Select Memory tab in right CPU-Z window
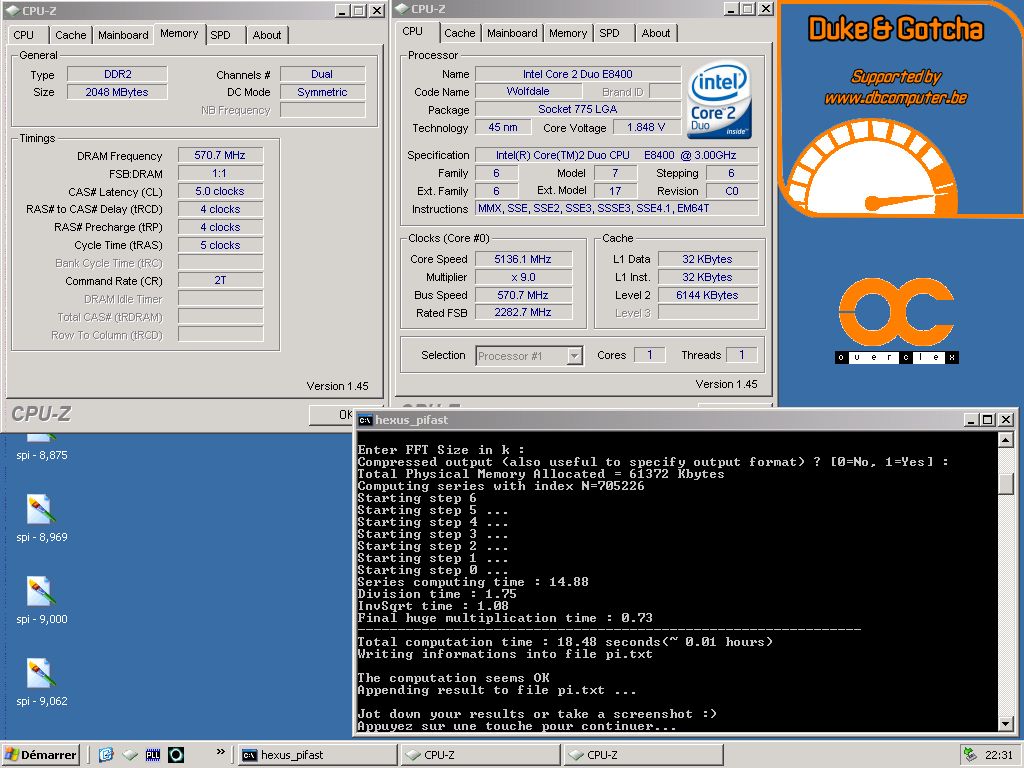This screenshot has width=1024, height=768. [568, 33]
